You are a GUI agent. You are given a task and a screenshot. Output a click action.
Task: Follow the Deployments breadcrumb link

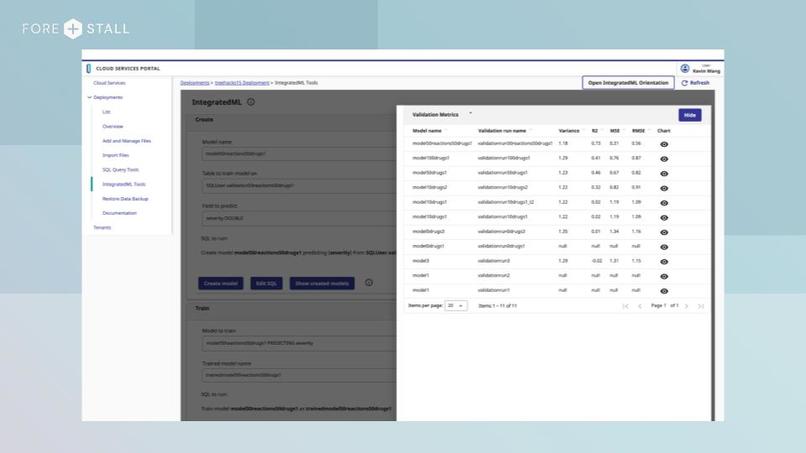[x=195, y=83]
